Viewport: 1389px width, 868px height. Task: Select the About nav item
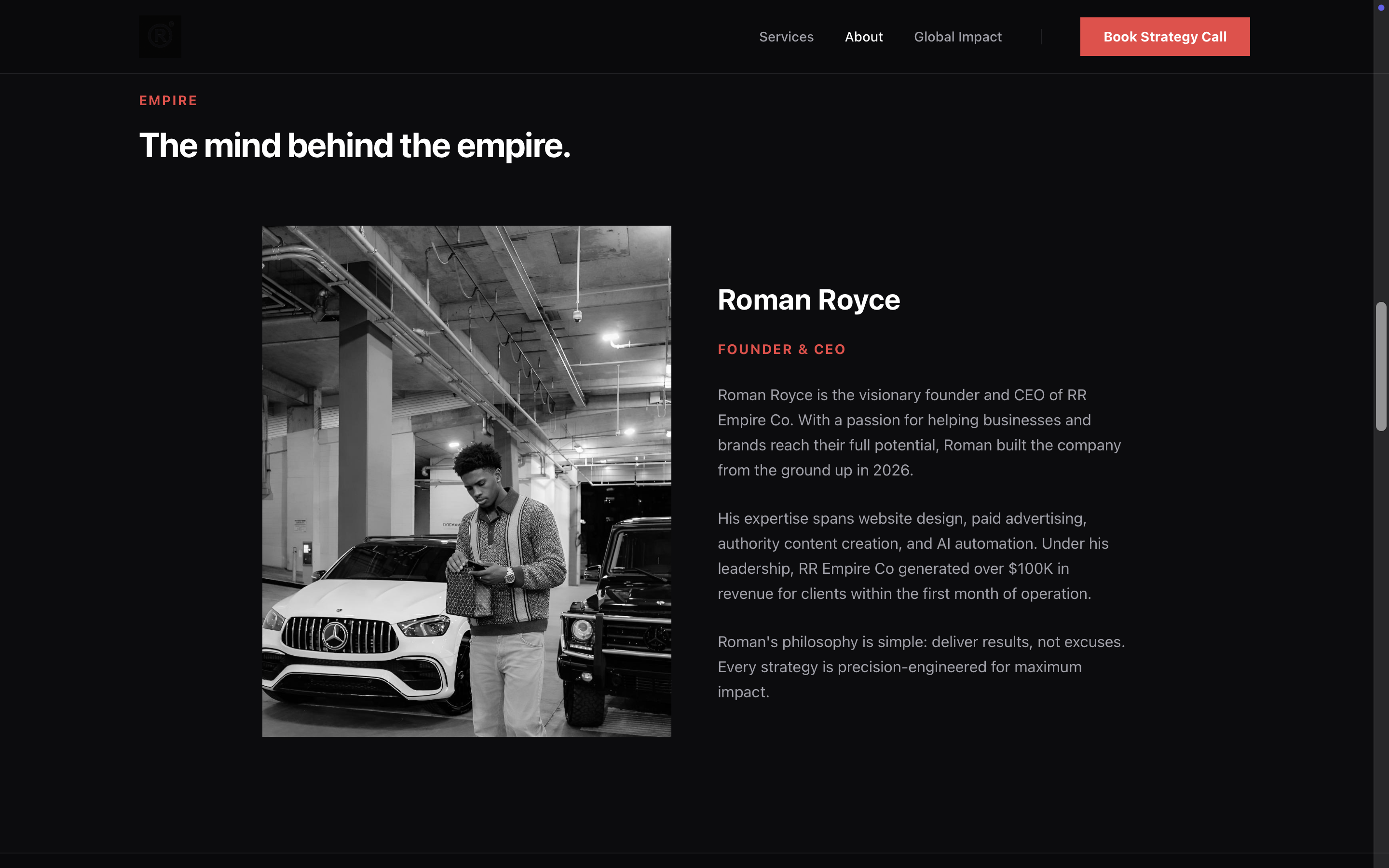pos(863,37)
